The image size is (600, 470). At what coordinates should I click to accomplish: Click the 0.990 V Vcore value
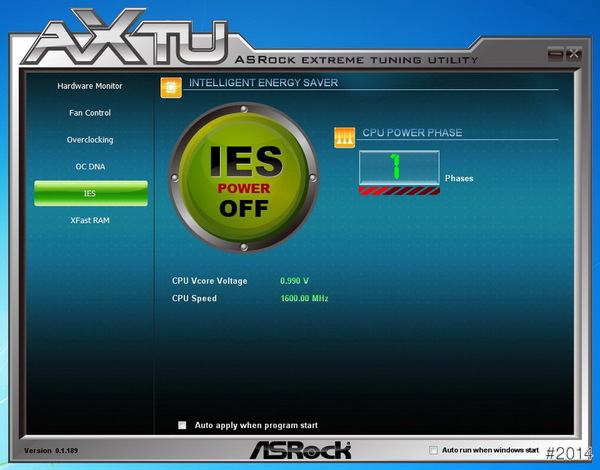pyautogui.click(x=294, y=281)
